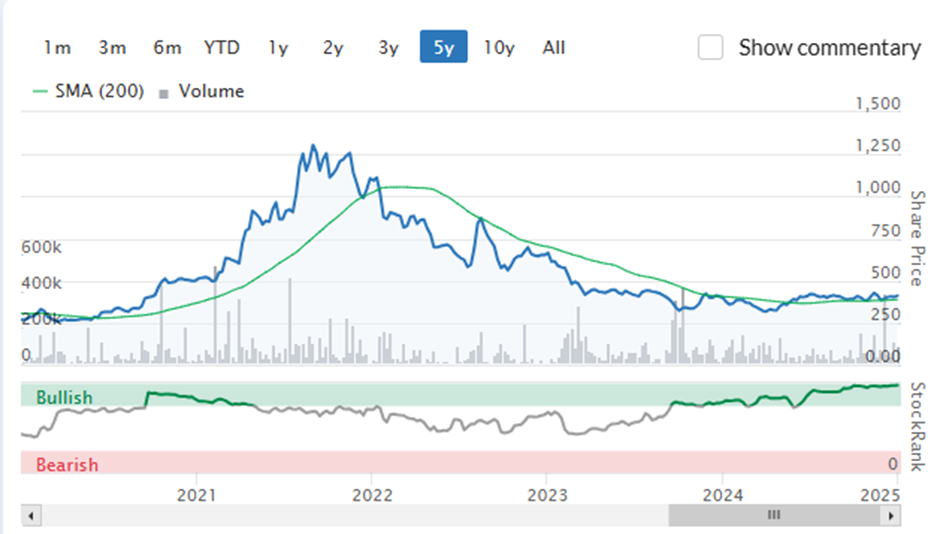This screenshot has height=534, width=940.
Task: Click the 2024 axis label
Action: click(723, 495)
